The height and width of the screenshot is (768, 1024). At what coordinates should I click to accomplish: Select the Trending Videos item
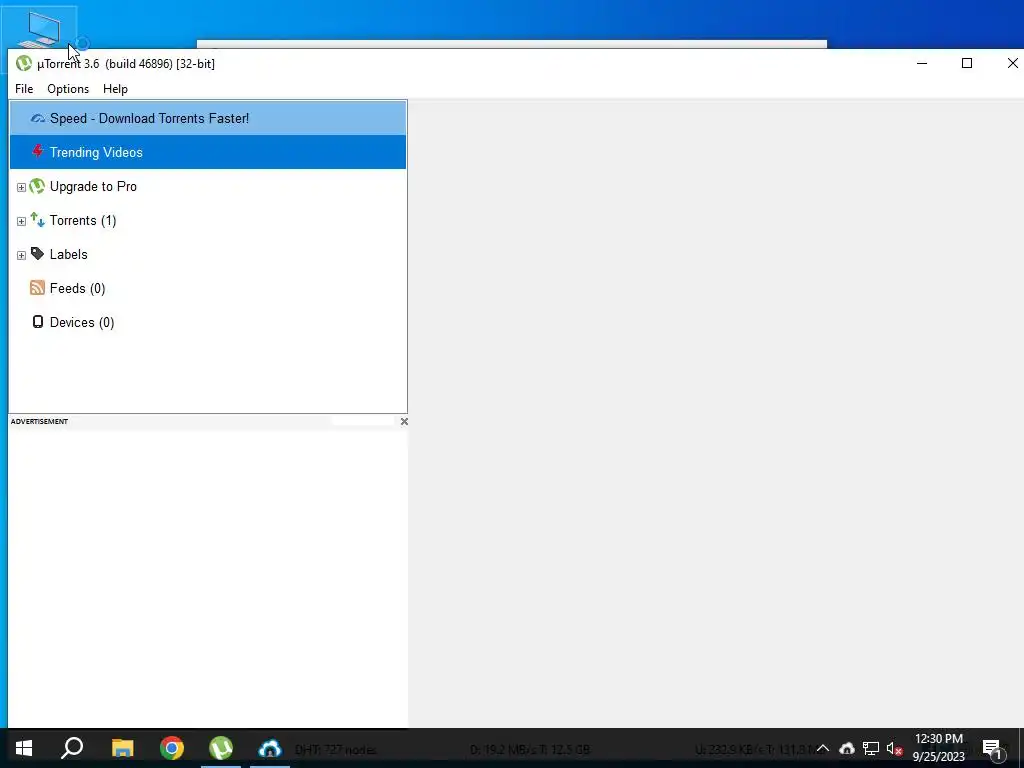pyautogui.click(x=208, y=152)
